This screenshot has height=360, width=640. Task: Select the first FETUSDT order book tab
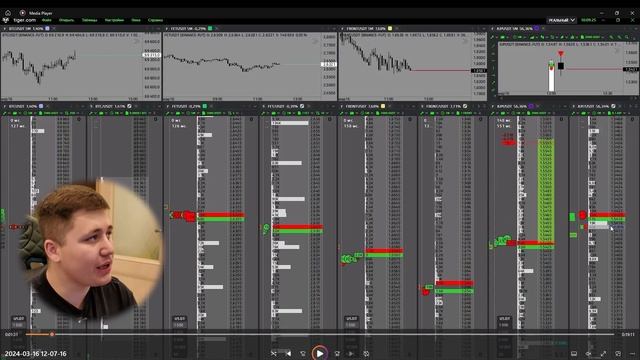[186, 106]
